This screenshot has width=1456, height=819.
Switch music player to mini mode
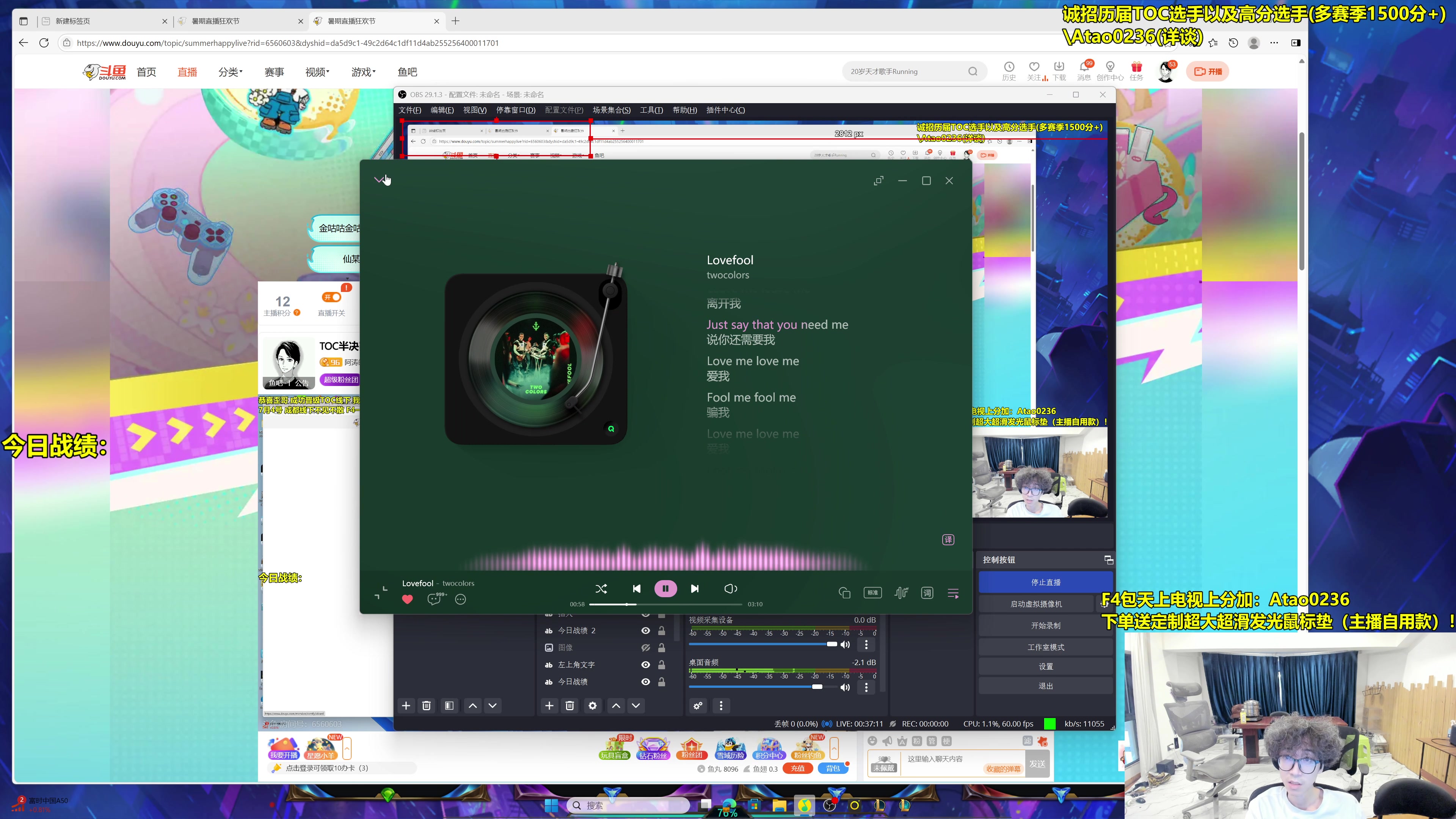click(879, 181)
